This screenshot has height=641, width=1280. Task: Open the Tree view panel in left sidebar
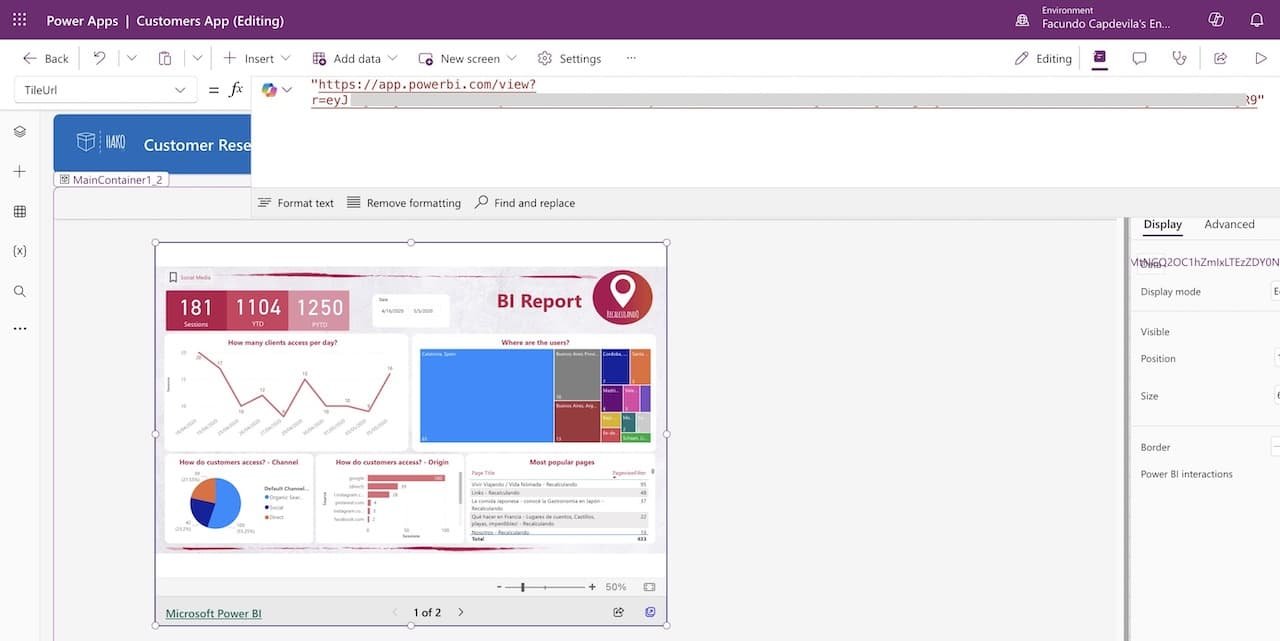(x=19, y=130)
